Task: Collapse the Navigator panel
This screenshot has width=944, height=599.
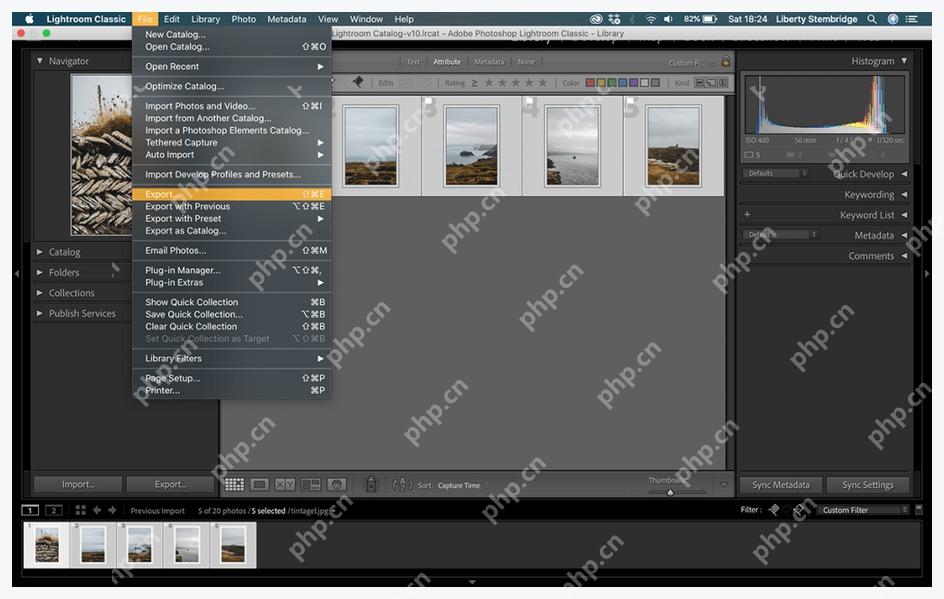Action: (40, 61)
